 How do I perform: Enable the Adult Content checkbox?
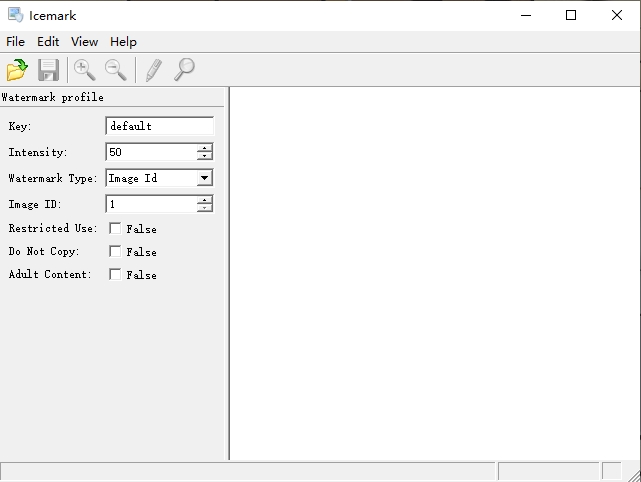point(115,274)
